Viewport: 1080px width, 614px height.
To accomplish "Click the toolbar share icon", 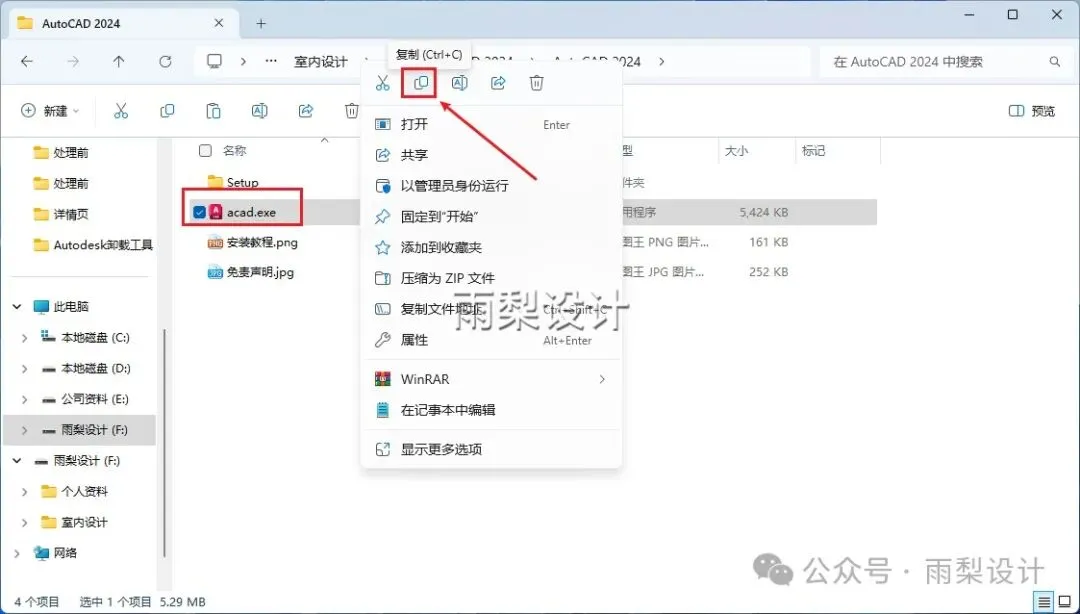I will point(306,111).
